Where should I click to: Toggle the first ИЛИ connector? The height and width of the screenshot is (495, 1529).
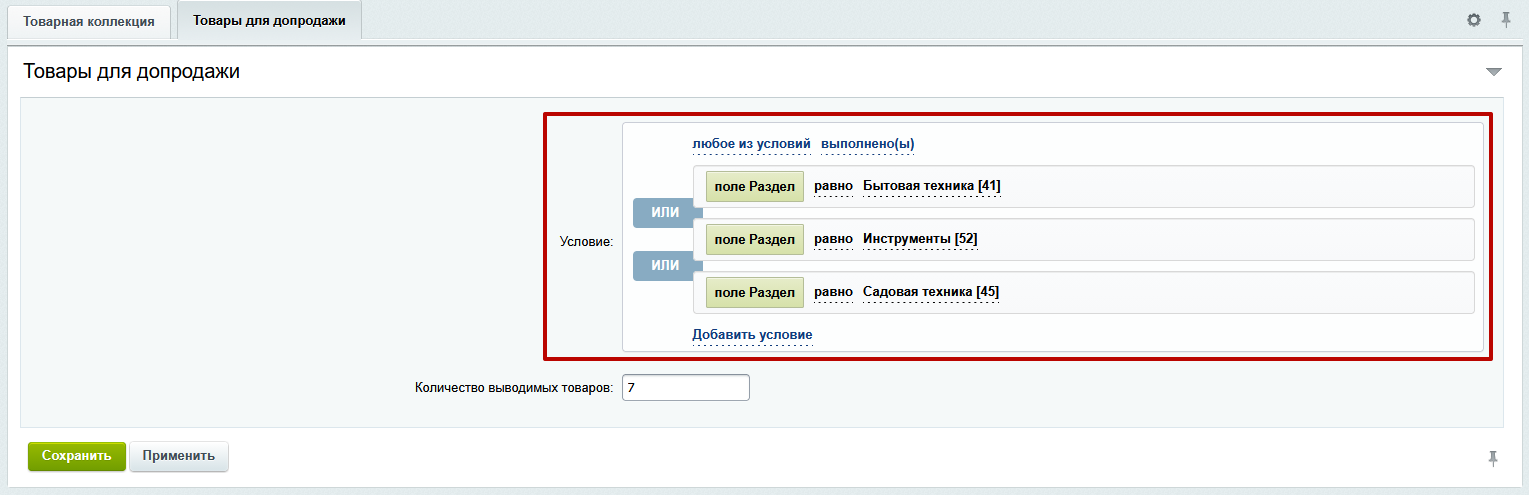[665, 212]
